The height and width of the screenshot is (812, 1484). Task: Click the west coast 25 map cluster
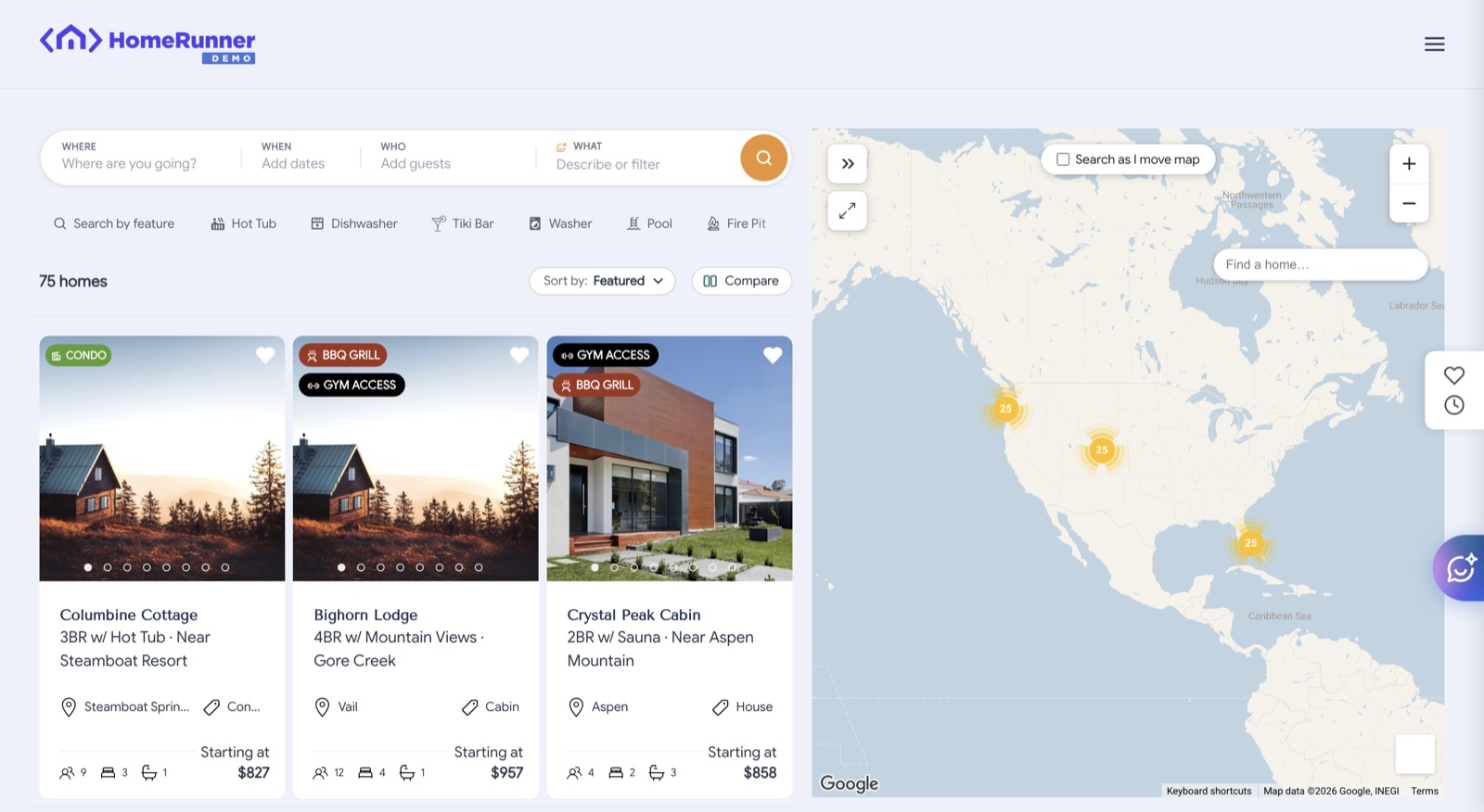pyautogui.click(x=1005, y=409)
